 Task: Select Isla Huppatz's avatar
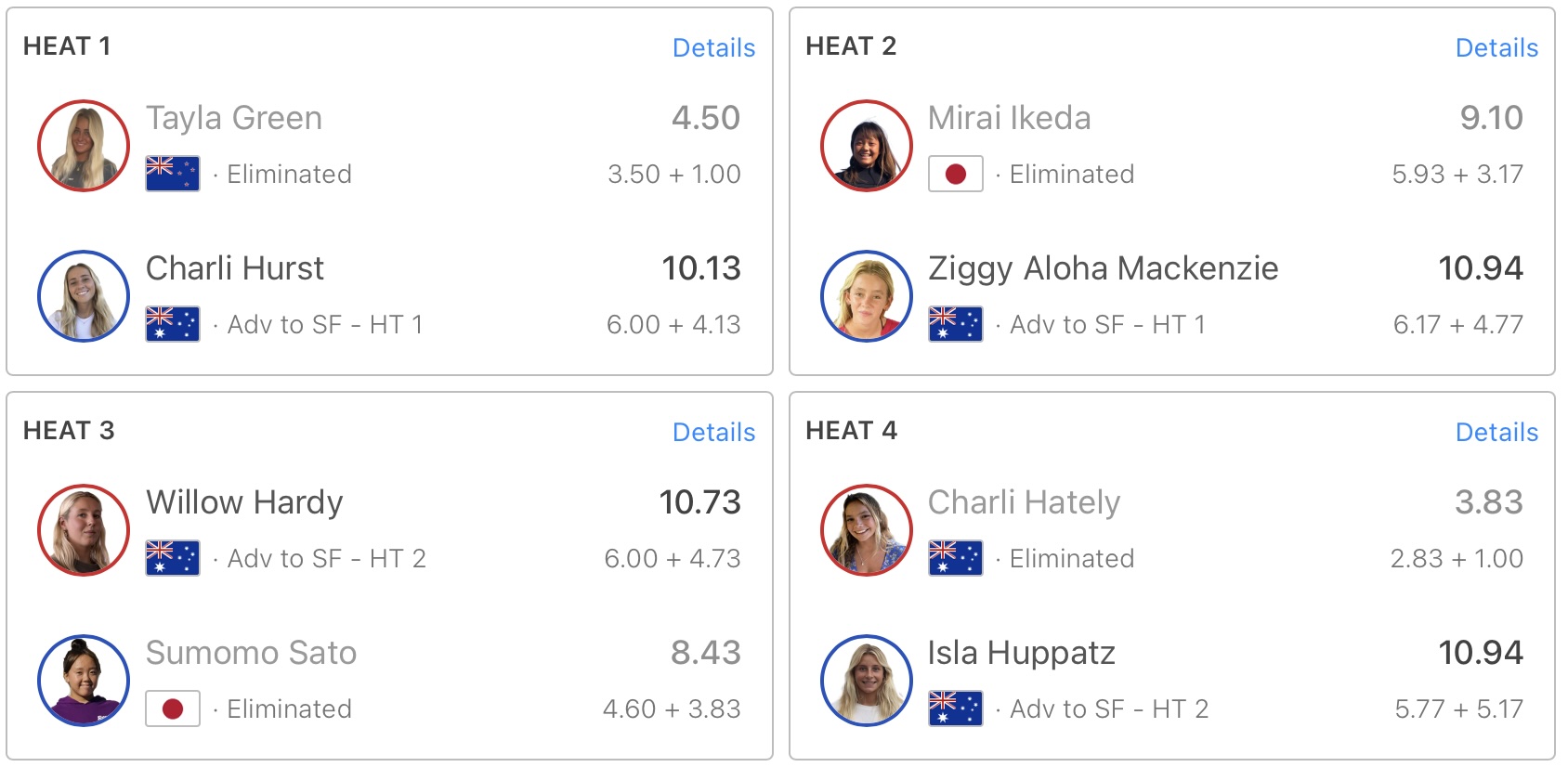click(866, 681)
